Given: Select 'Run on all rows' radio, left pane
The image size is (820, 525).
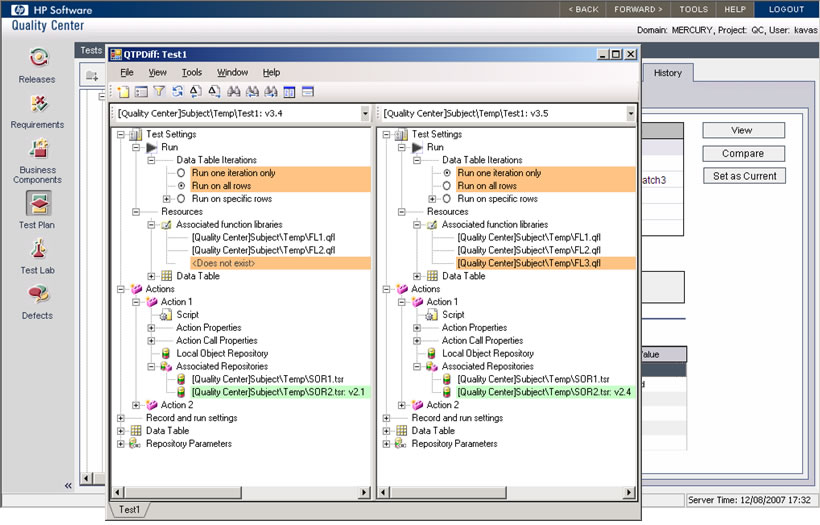Looking at the screenshot, I should tap(181, 186).
